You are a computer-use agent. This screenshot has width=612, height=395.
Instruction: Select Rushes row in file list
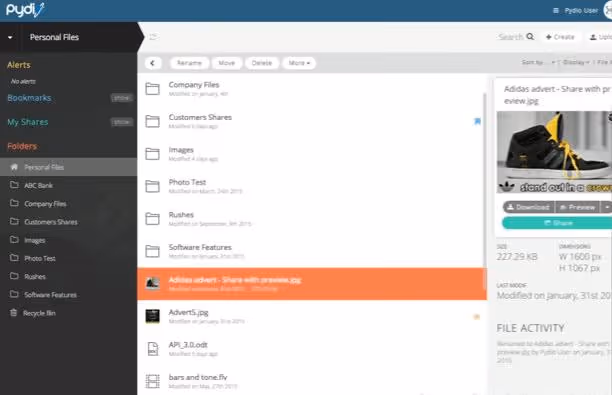coord(311,219)
